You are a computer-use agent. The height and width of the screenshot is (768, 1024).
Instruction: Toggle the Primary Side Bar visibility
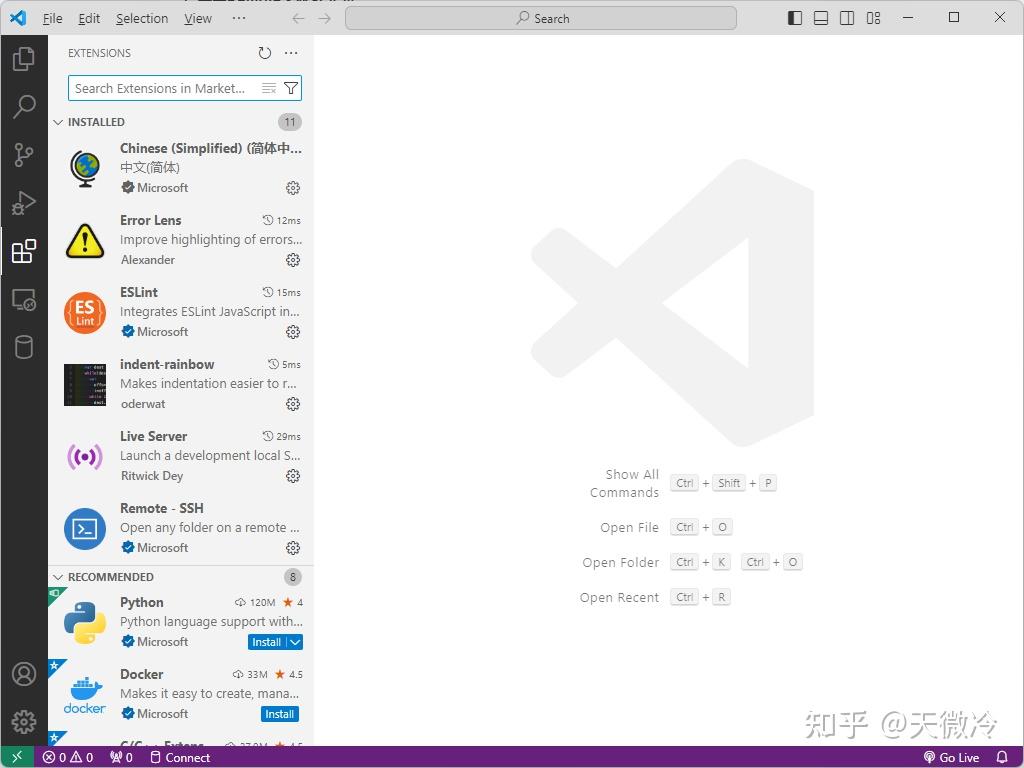794,17
